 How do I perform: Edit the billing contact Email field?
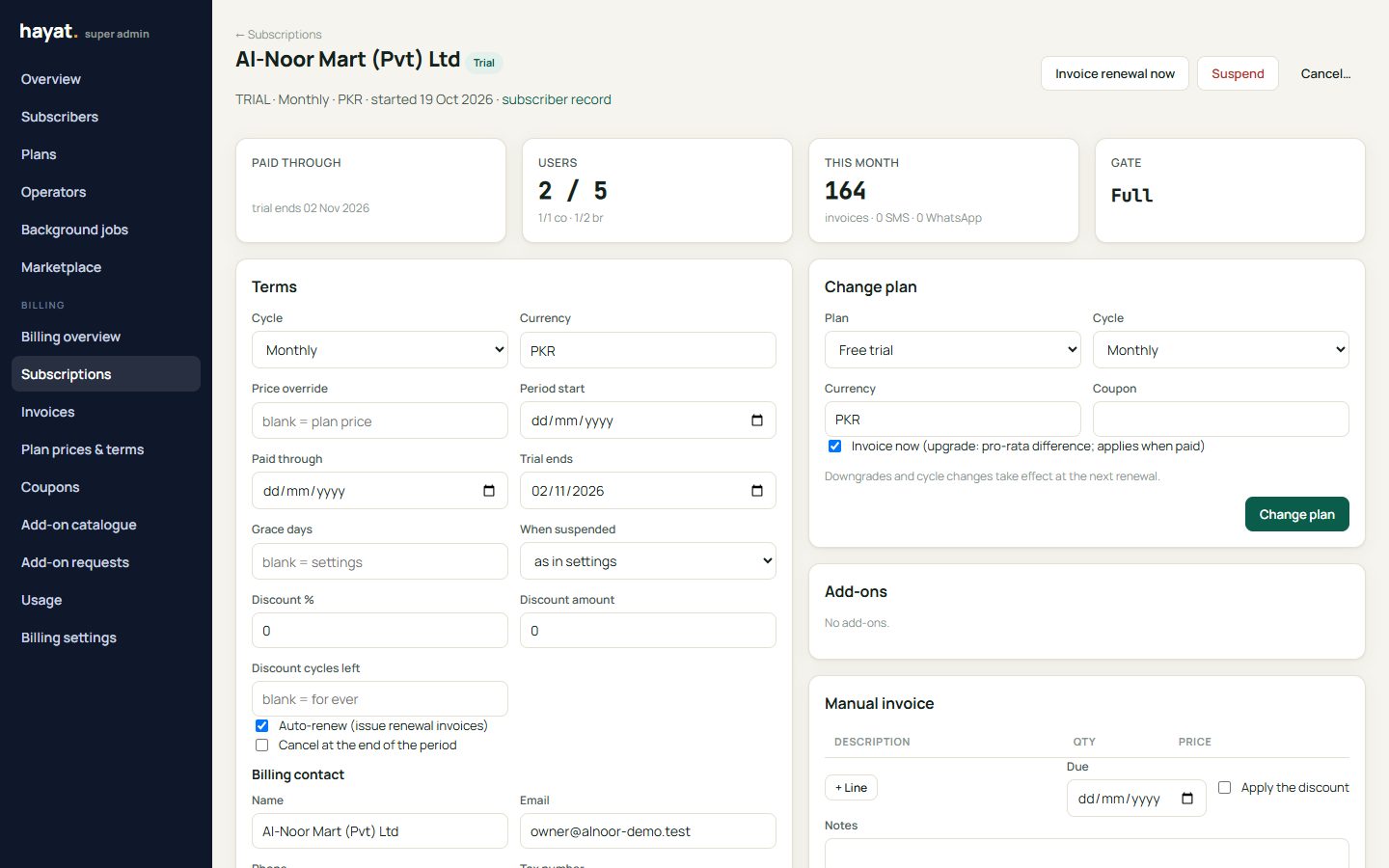coord(648,831)
